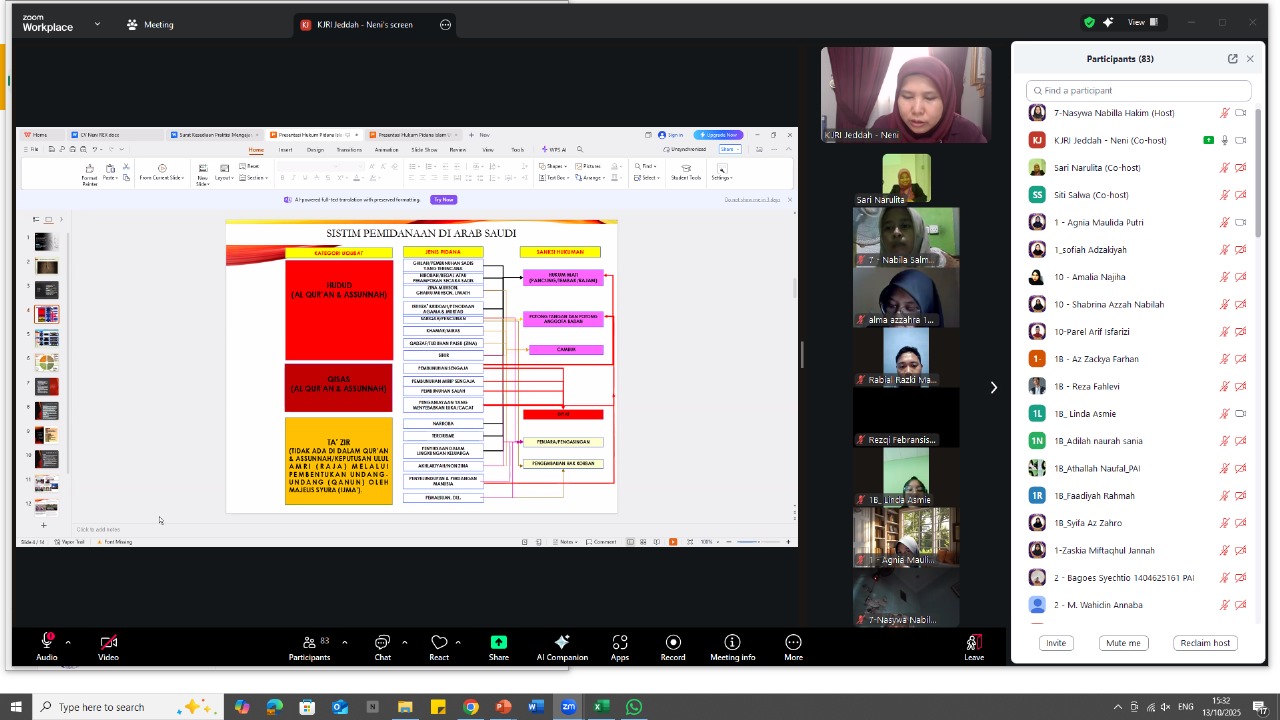Open the Apps icon in toolbar
Image resolution: width=1280 pixels, height=720 pixels.
pos(620,643)
